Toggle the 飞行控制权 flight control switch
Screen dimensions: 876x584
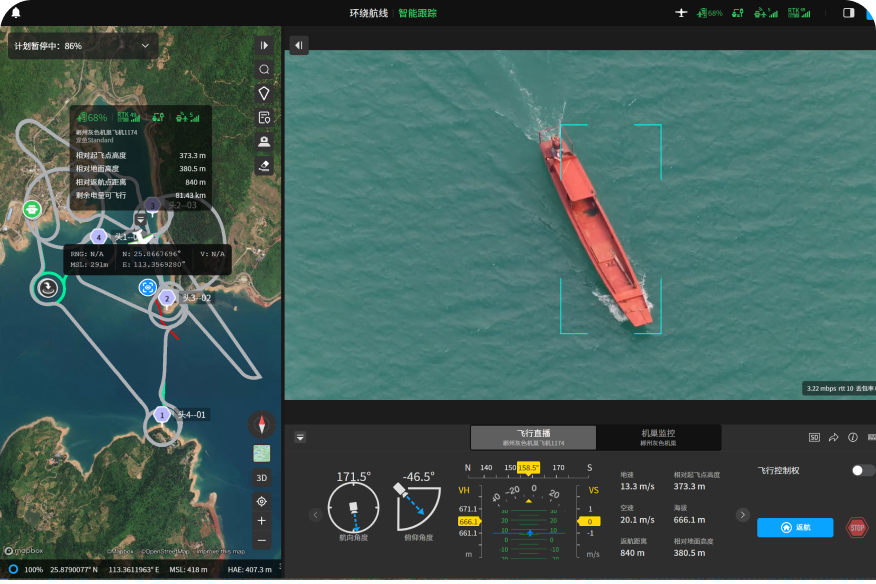coord(862,470)
